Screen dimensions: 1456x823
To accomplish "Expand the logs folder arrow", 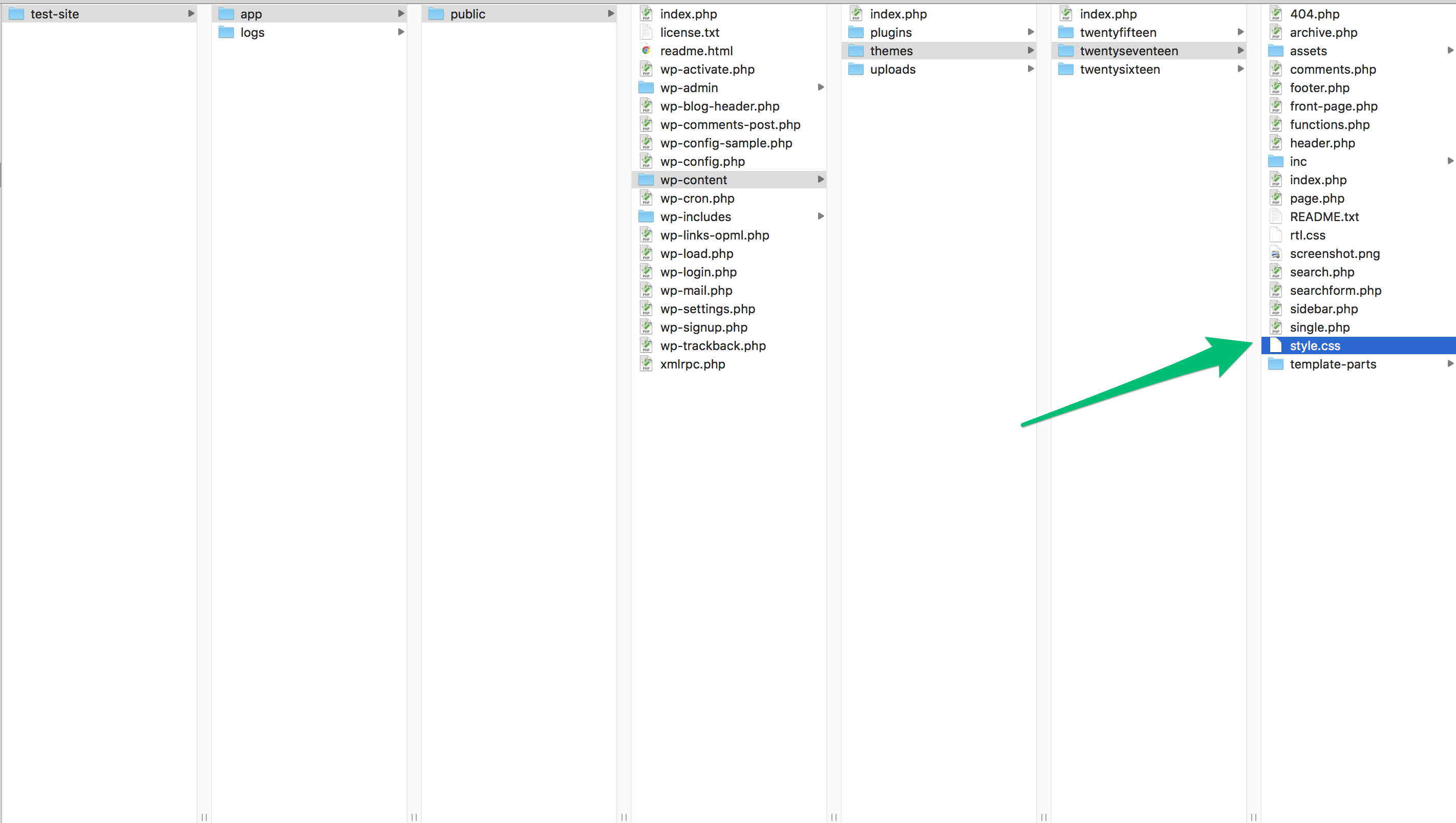I will tap(401, 32).
